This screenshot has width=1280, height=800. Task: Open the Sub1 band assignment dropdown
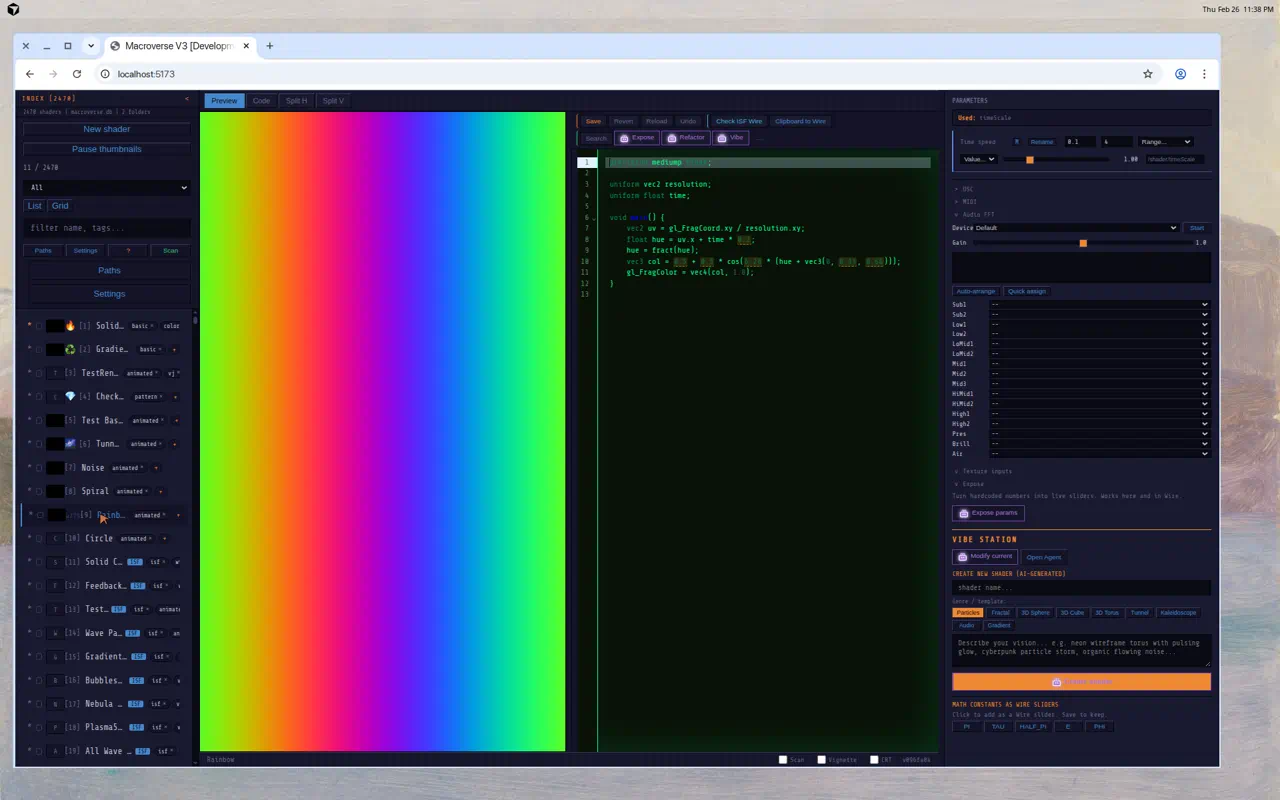[1100, 305]
